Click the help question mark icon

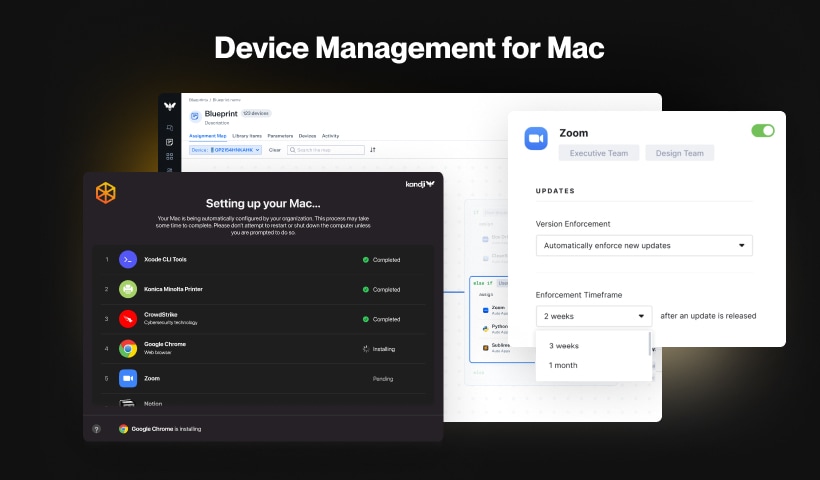(96, 429)
